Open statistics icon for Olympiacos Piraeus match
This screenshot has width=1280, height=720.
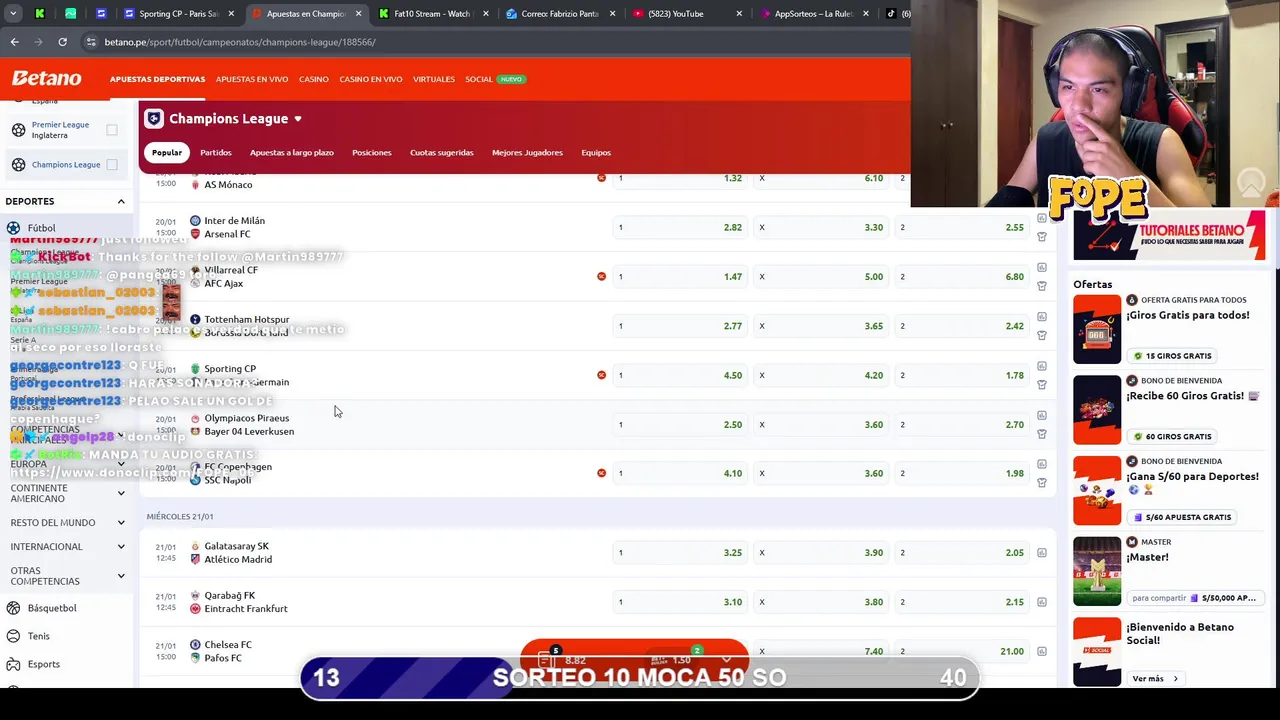pyautogui.click(x=1041, y=415)
